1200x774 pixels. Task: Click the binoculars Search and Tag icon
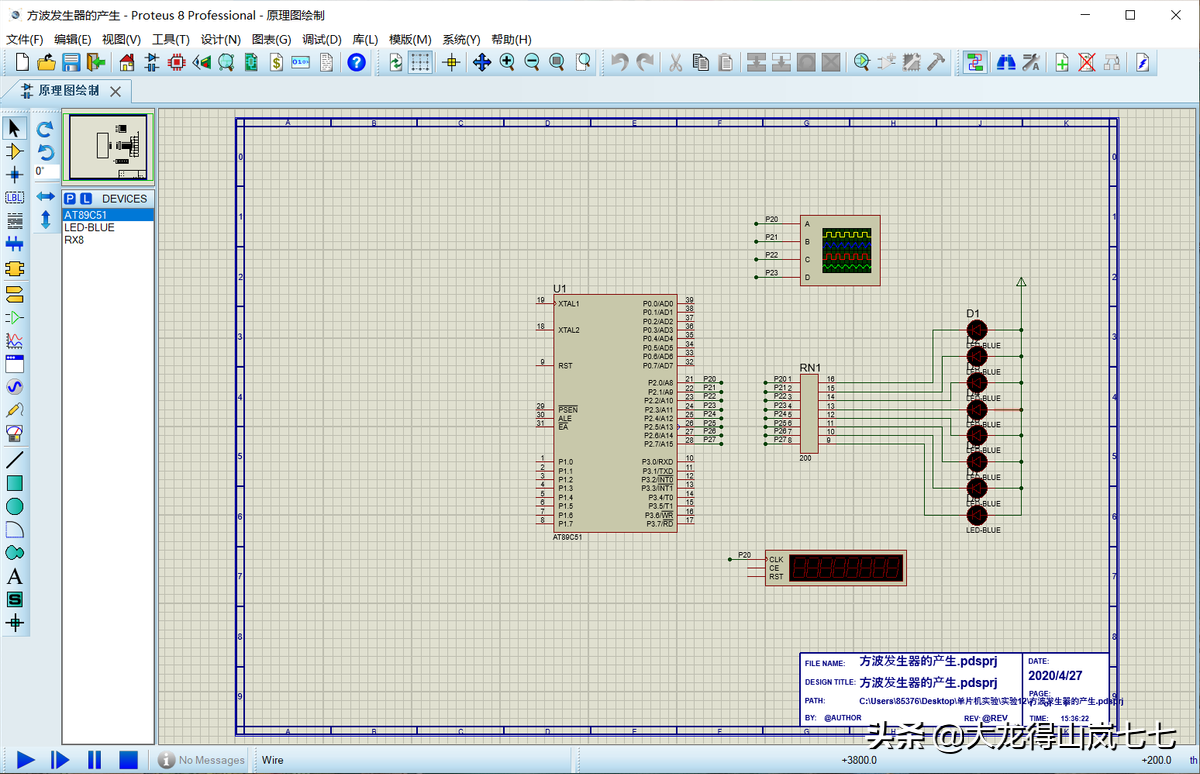pyautogui.click(x=1006, y=62)
